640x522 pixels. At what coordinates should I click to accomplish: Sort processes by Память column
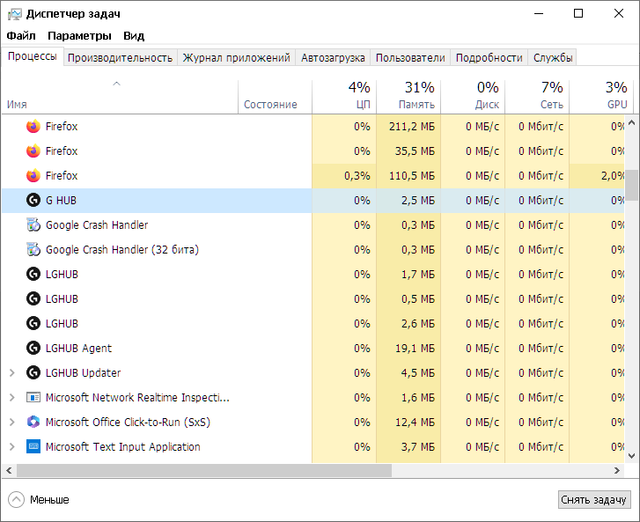(409, 96)
